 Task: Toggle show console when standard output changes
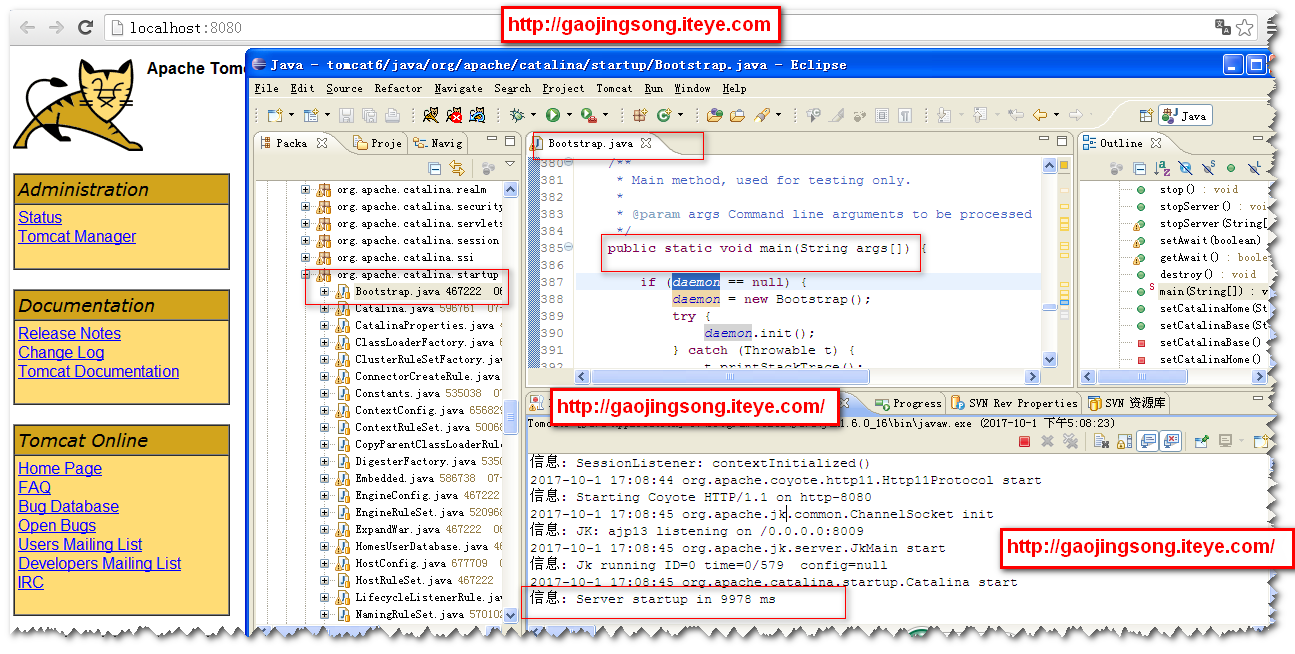(1147, 441)
